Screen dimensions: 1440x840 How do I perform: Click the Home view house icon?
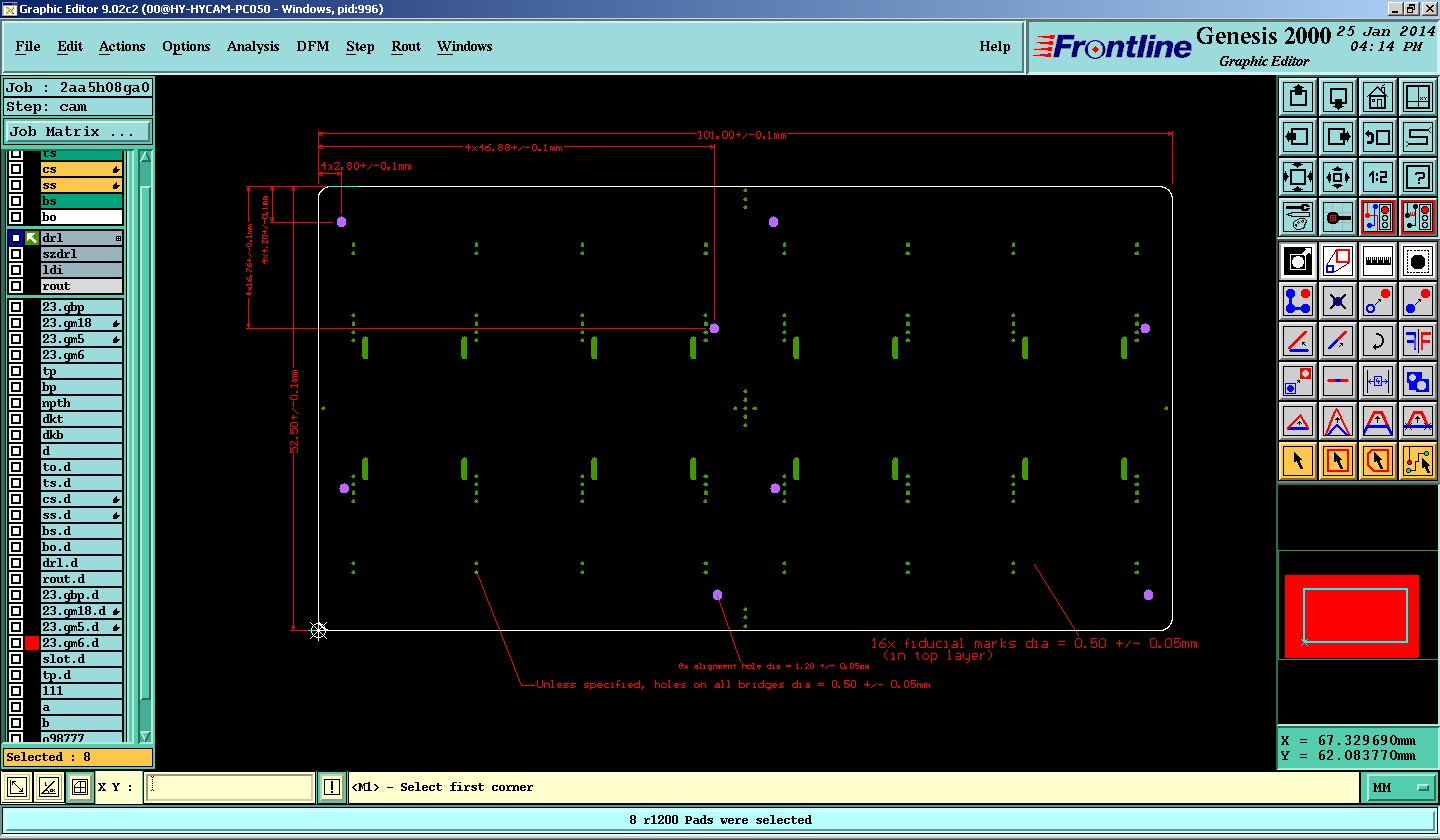point(1378,97)
